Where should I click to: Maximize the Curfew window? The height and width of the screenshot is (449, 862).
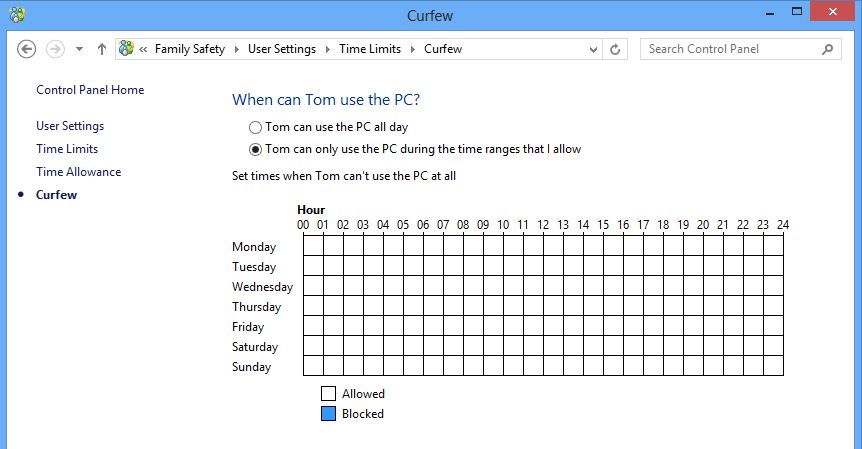[x=797, y=11]
